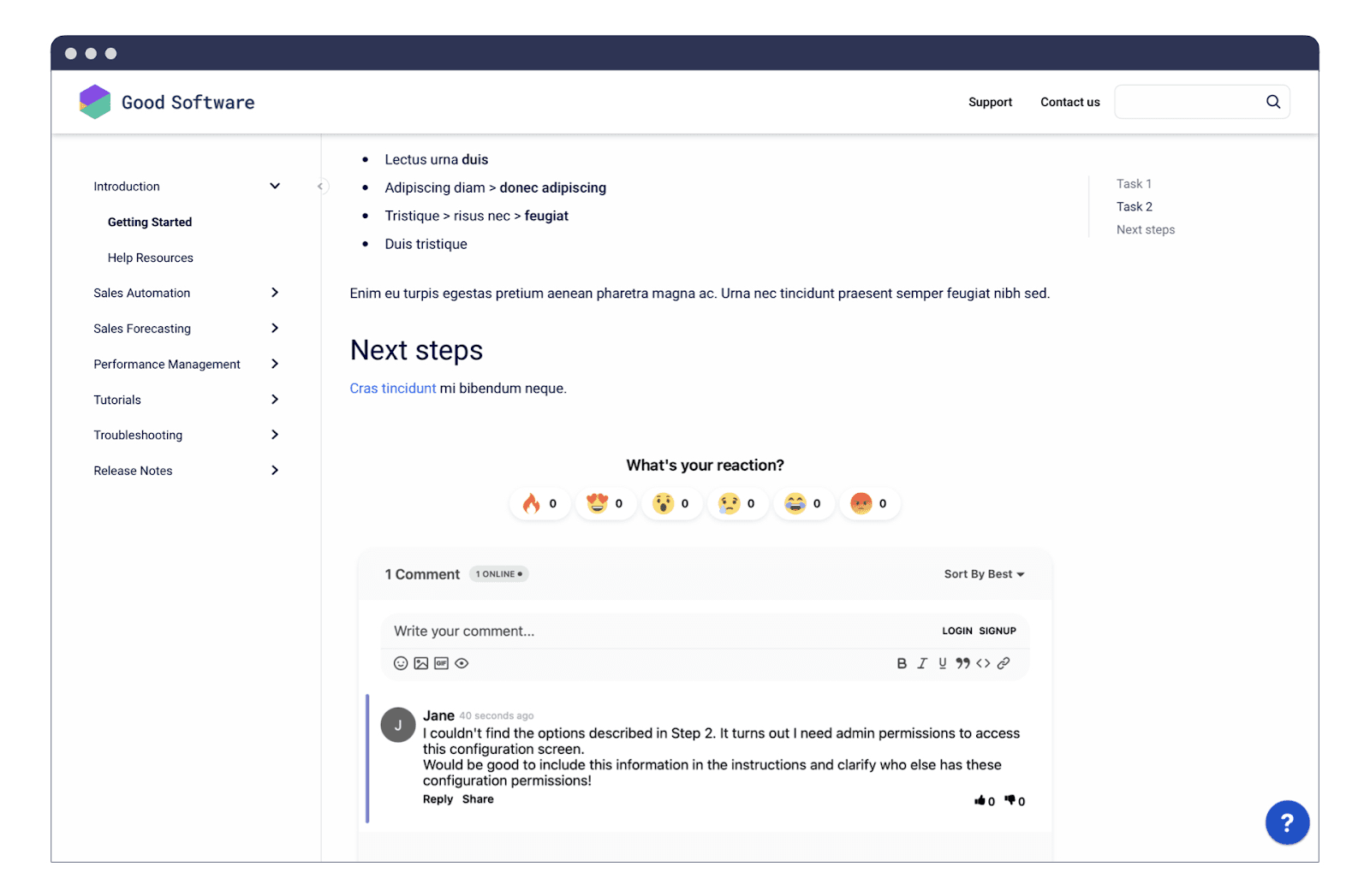Expand the Sales Automation section
The height and width of the screenshot is (896, 1370).
point(275,293)
